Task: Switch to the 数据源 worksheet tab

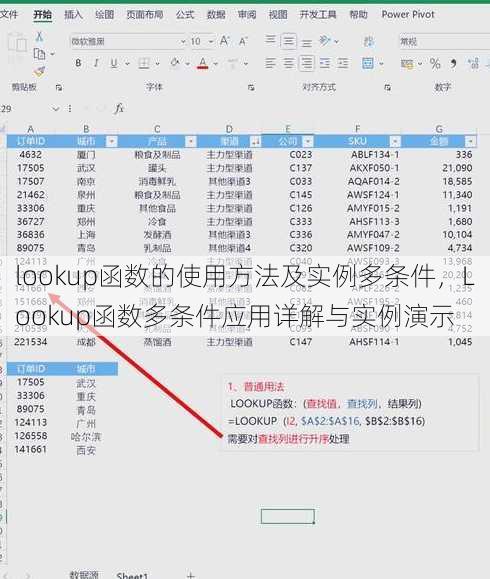Action: pos(84,575)
